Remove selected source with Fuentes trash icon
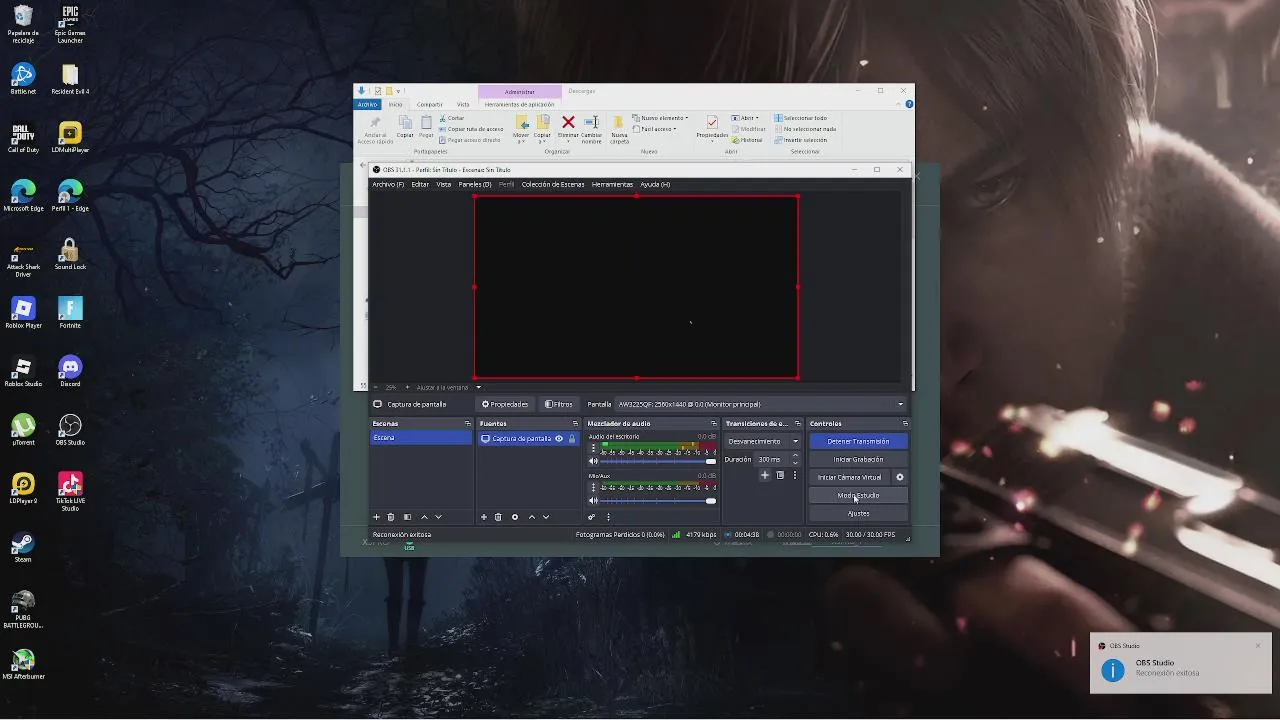This screenshot has height=720, width=1280. [498, 517]
